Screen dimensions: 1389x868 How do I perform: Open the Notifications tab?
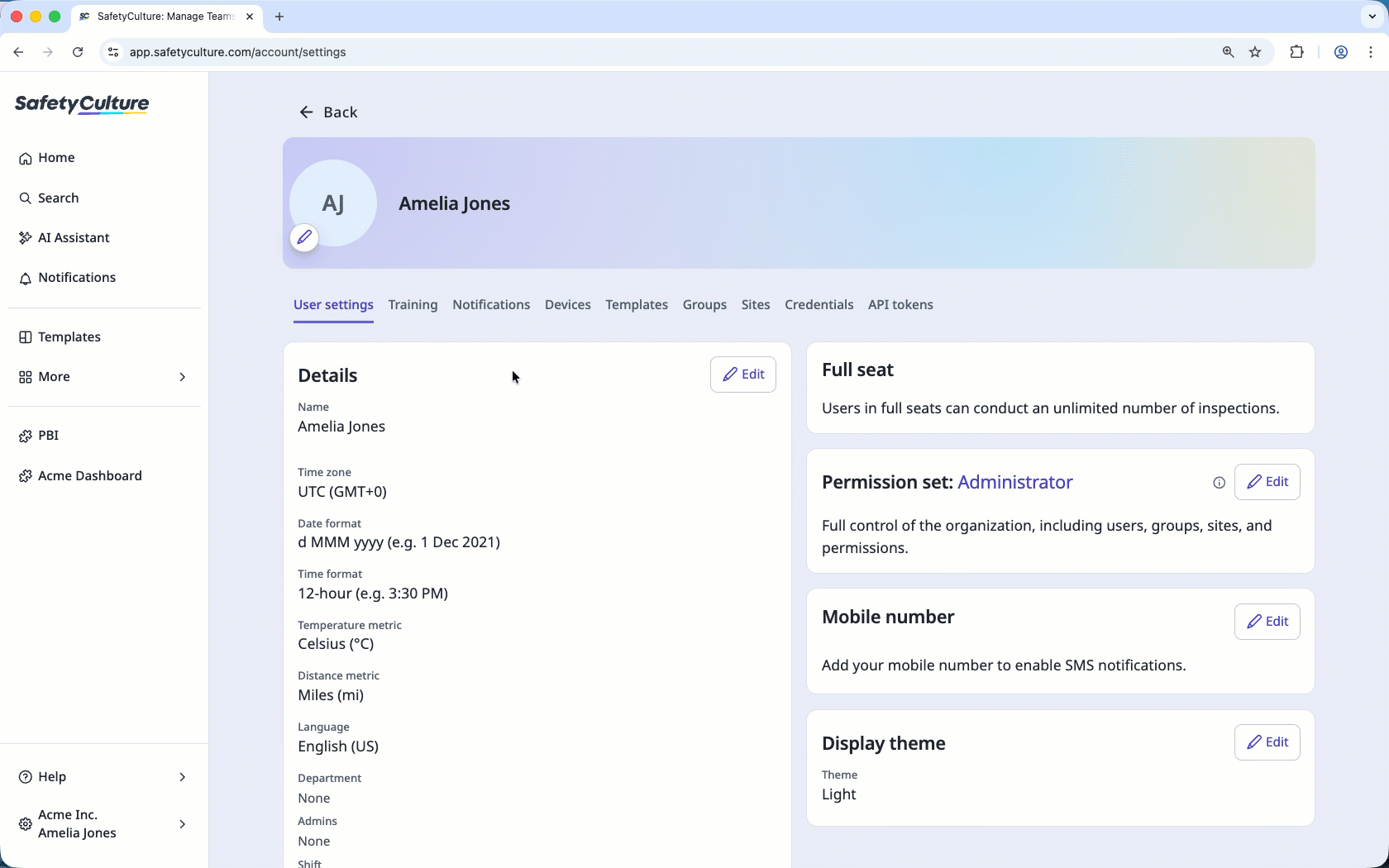[x=491, y=305]
